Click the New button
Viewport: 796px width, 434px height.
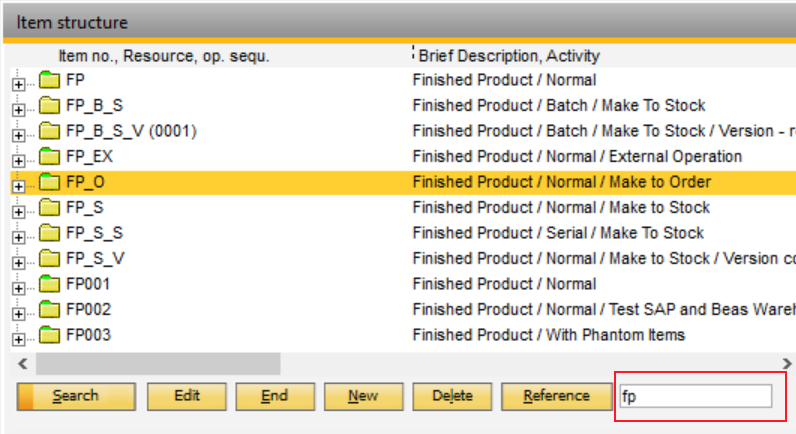pos(363,396)
